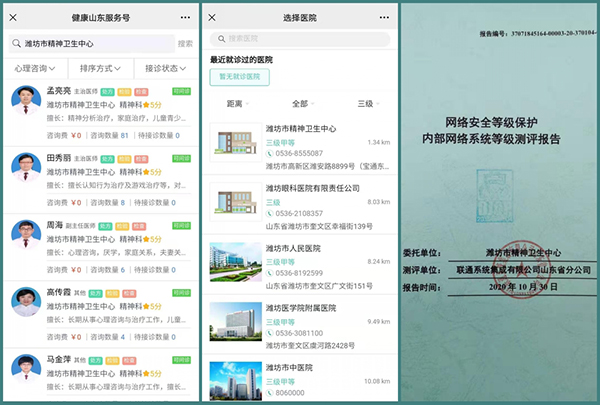Image resolution: width=600 pixels, height=405 pixels.
Task: Open 潍坊医学院附属医院 hospital entry
Action: click(300, 325)
